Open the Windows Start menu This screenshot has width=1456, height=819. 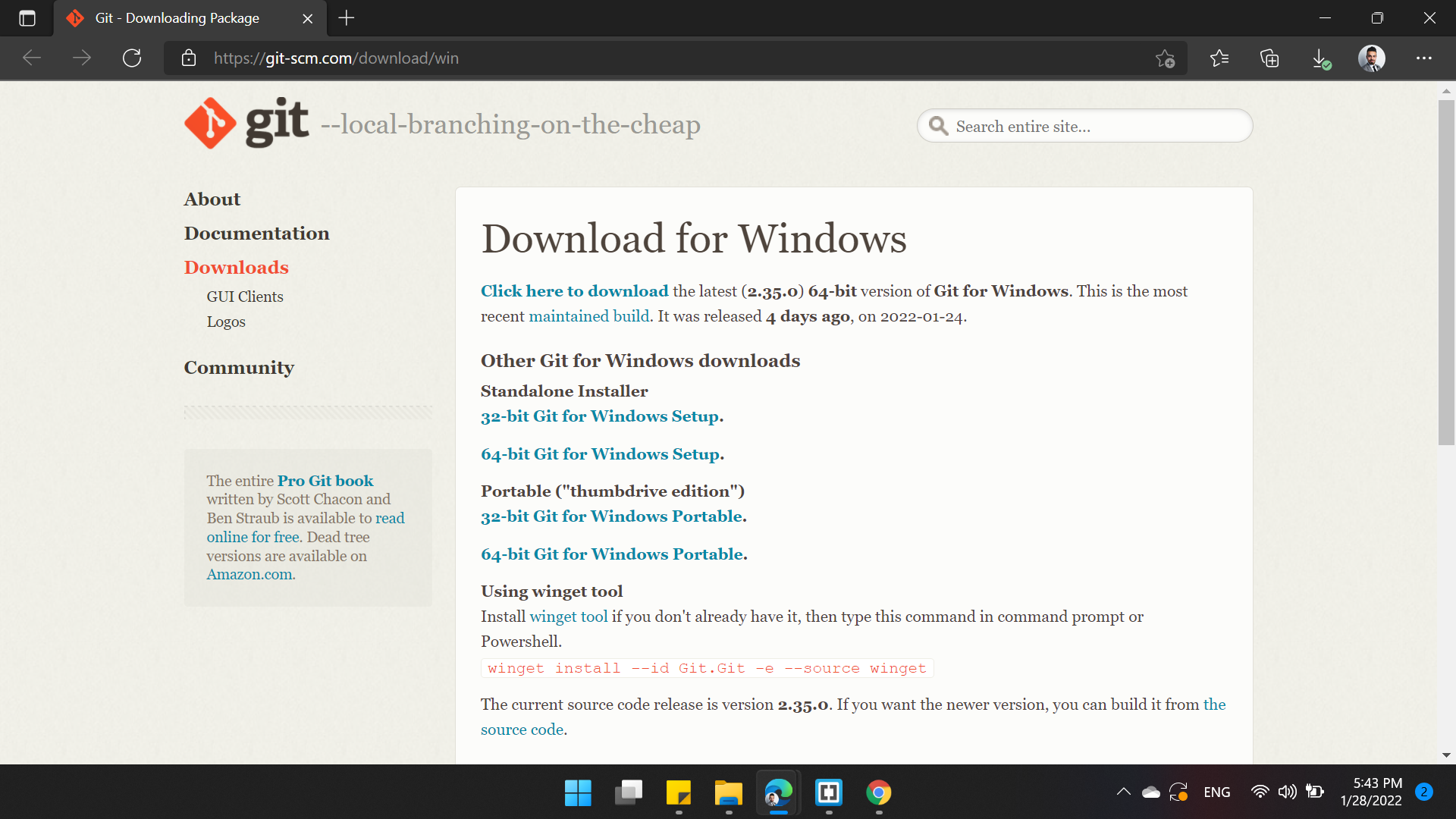pyautogui.click(x=578, y=793)
